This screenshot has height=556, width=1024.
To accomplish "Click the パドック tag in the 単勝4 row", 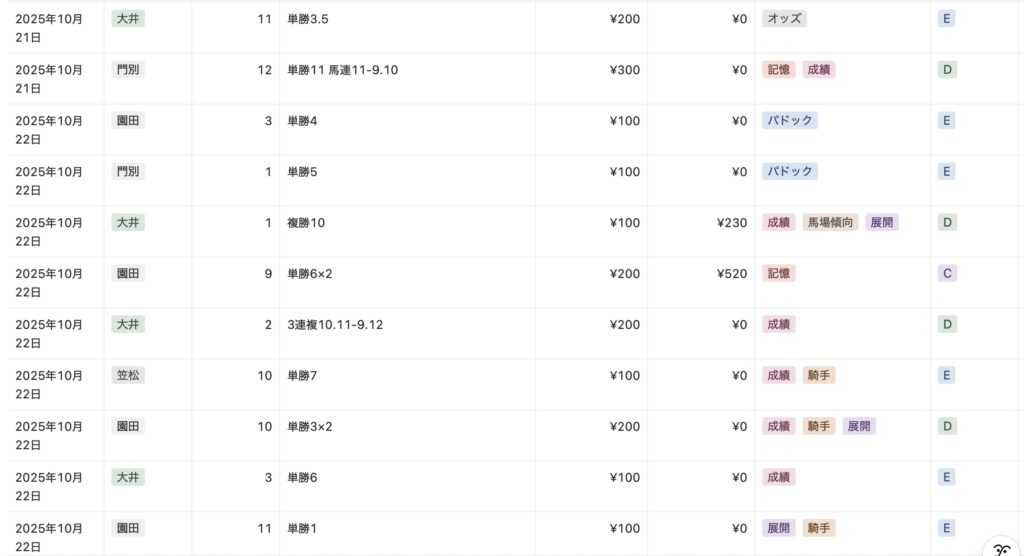I will (790, 121).
